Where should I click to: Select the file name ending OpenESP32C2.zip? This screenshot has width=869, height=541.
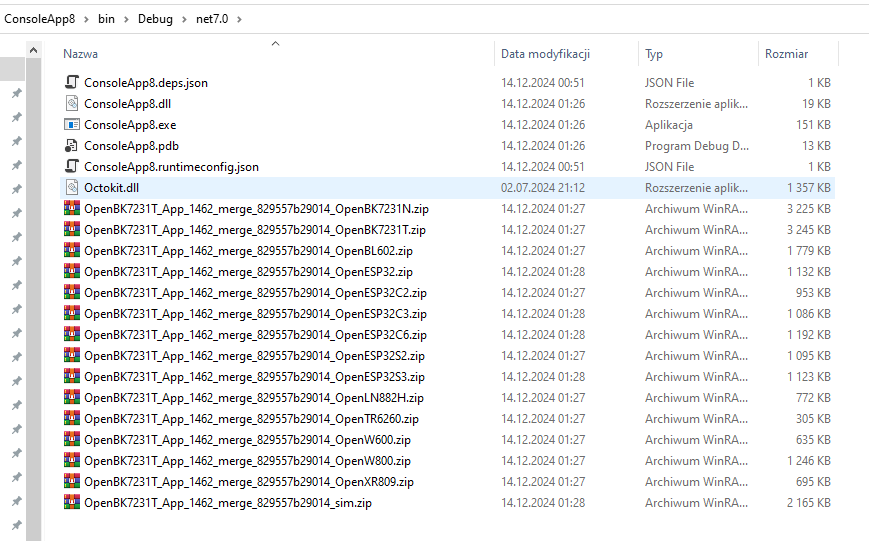(255, 293)
